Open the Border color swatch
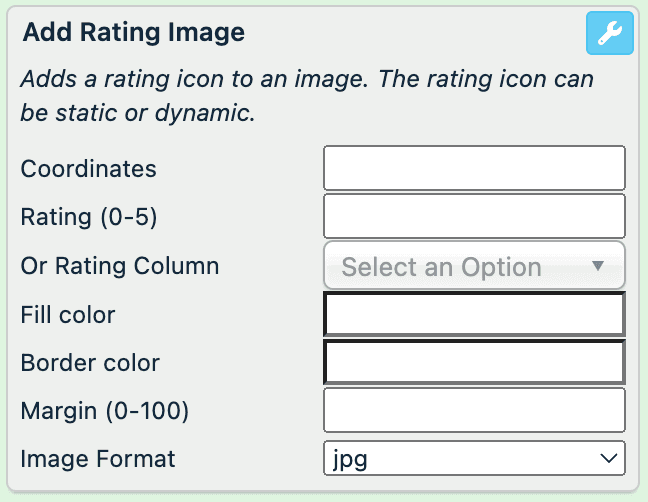The image size is (648, 502). pos(474,363)
